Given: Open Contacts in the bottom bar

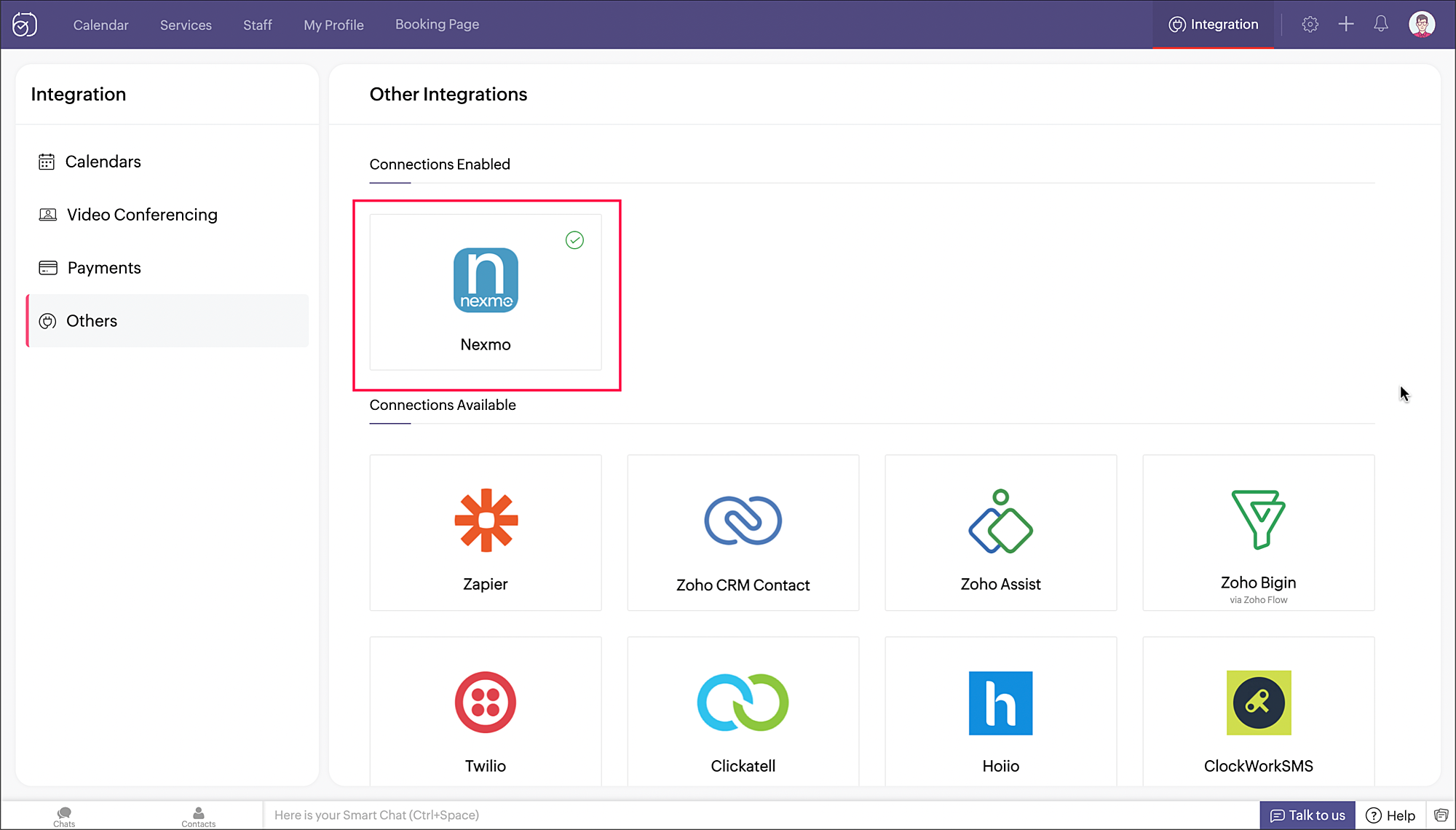Looking at the screenshot, I should [x=198, y=816].
